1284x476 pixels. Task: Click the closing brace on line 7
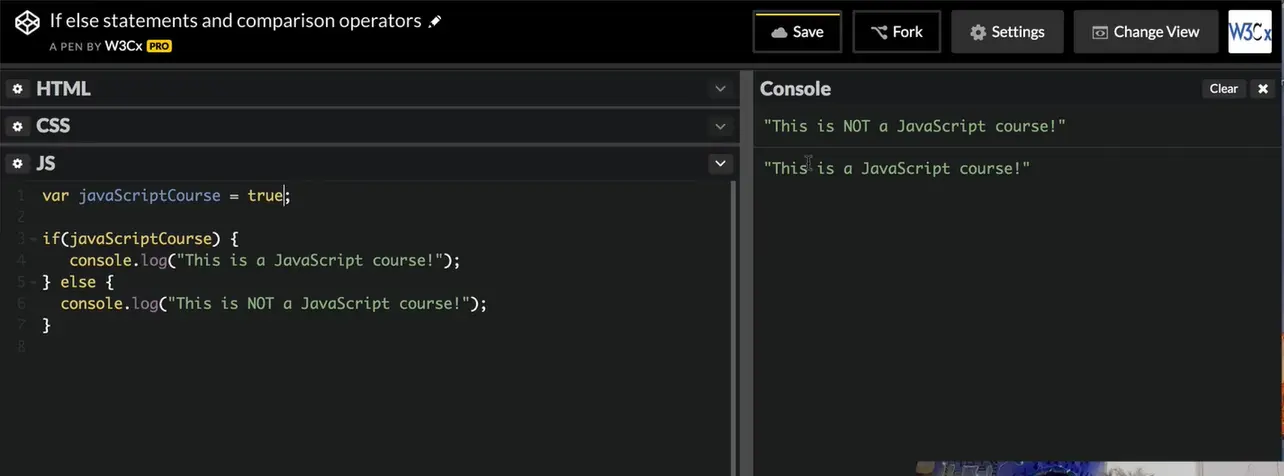click(46, 326)
